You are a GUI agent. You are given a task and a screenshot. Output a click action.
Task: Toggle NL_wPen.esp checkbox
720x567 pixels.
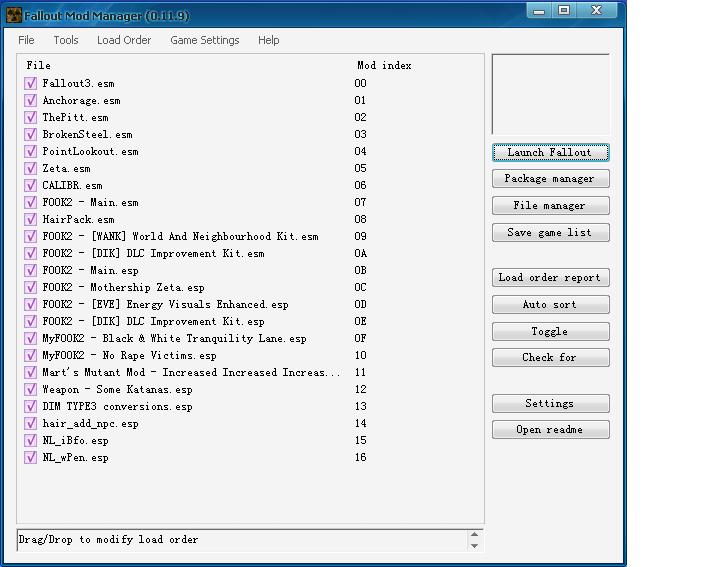pyautogui.click(x=30, y=457)
